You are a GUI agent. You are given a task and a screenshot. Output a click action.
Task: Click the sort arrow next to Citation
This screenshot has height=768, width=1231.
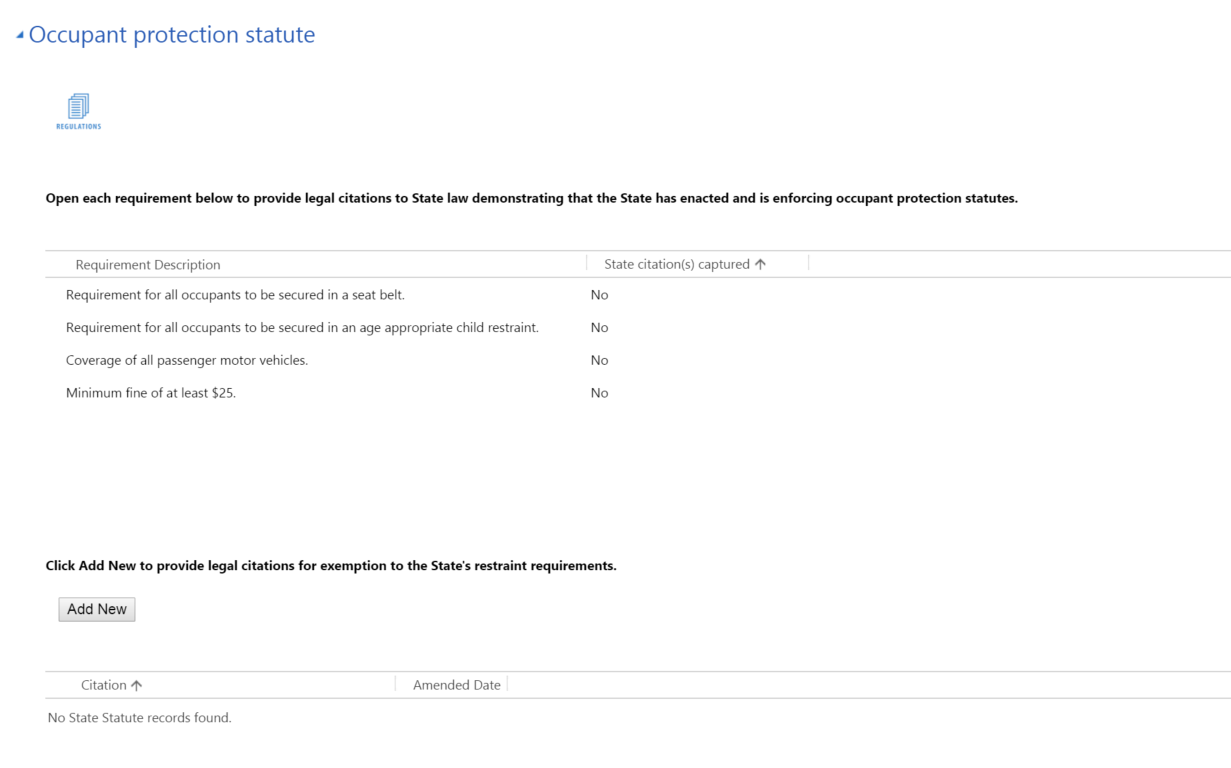tap(137, 686)
